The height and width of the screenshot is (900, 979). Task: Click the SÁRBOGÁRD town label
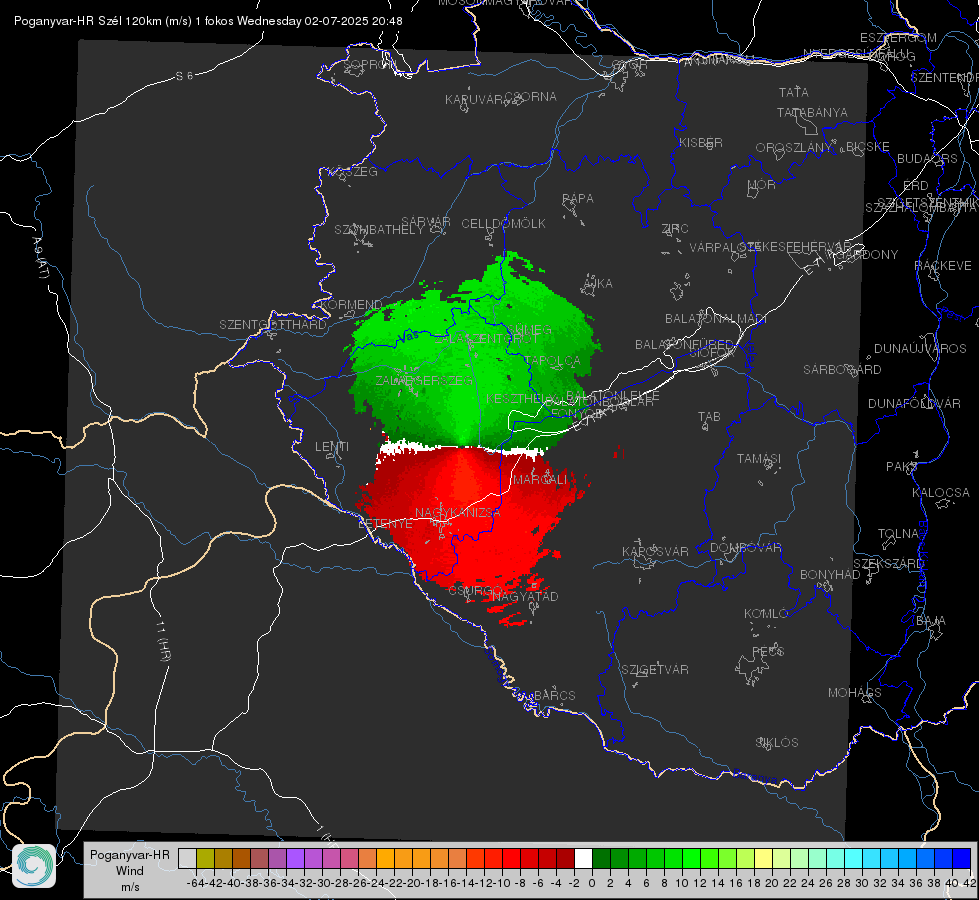[842, 370]
